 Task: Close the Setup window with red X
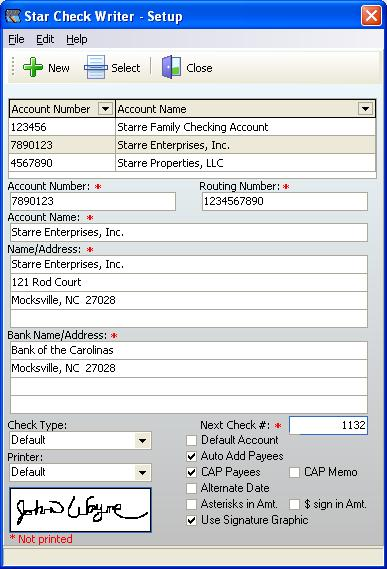click(x=371, y=16)
